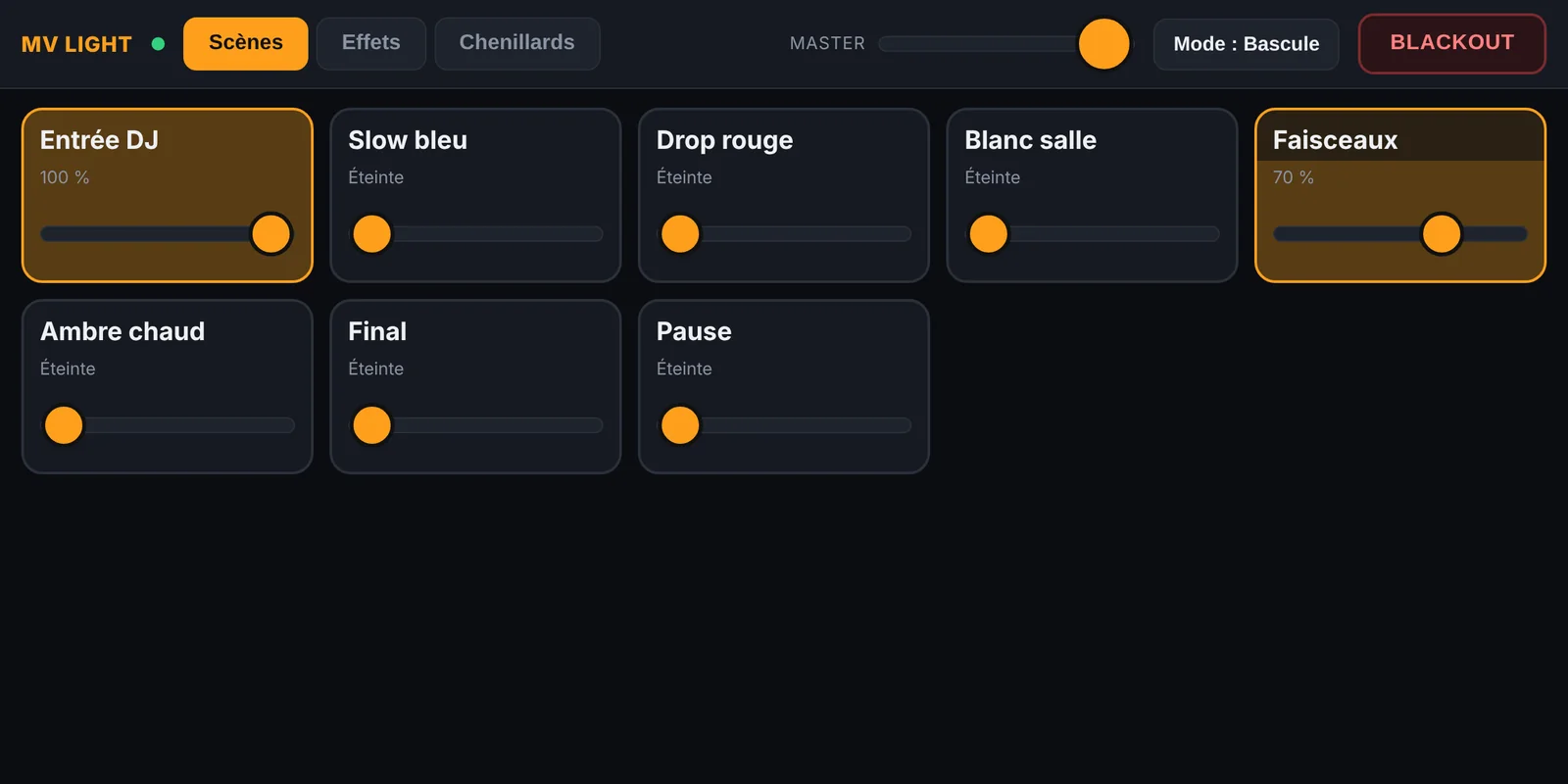This screenshot has height=784, width=1568.
Task: Click the 100 % value on Entrée DJ
Action: (65, 177)
